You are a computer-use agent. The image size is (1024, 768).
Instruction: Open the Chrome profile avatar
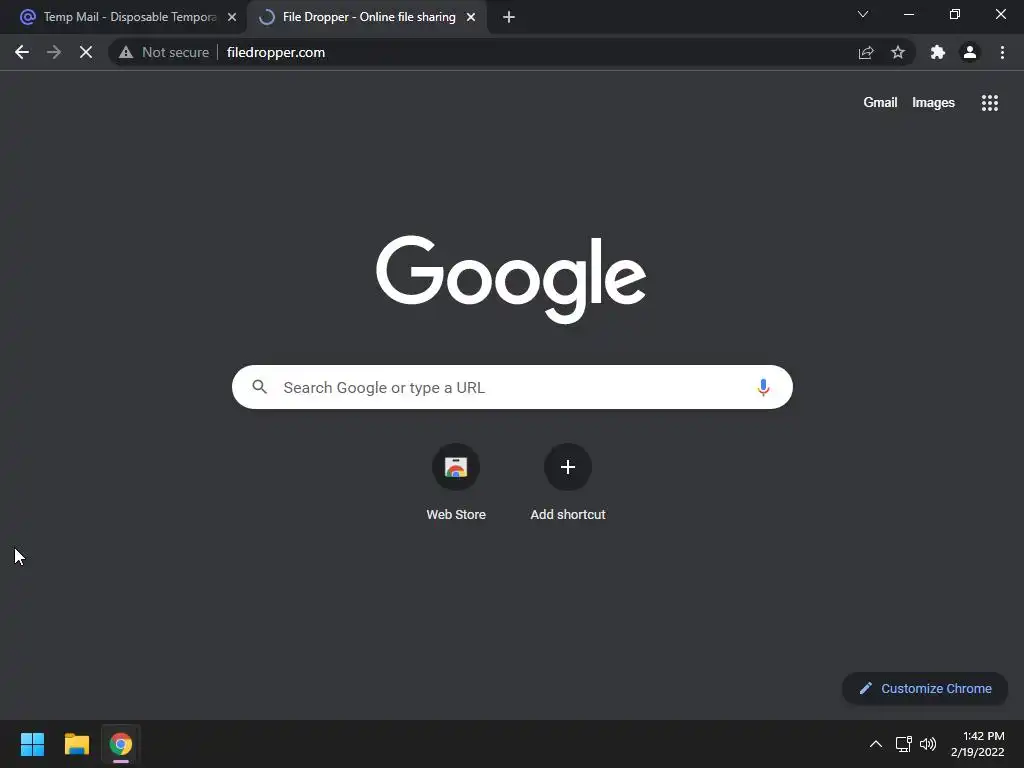[970, 52]
